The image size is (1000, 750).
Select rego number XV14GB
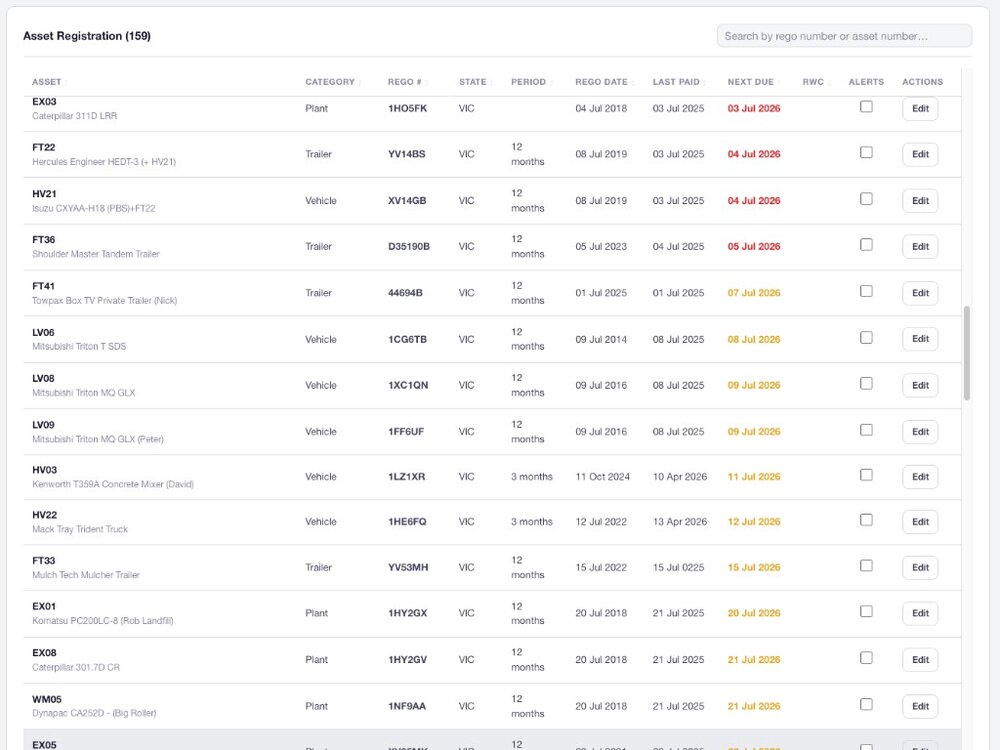pos(407,201)
